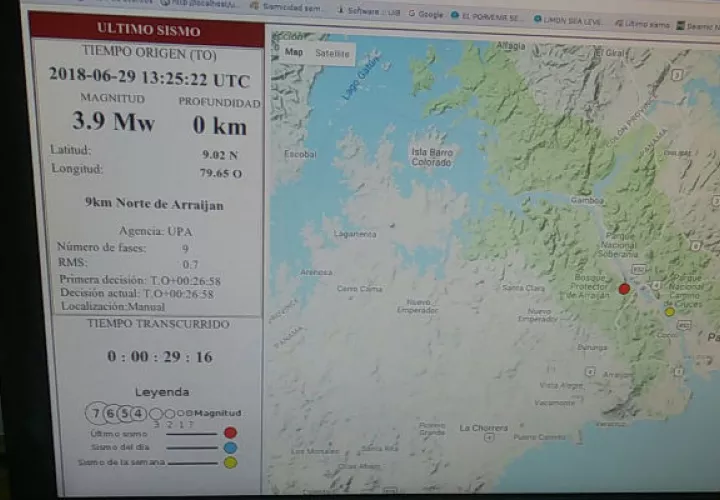Click the yellow Sismo de la semana circle
The image size is (720, 500).
click(x=231, y=462)
